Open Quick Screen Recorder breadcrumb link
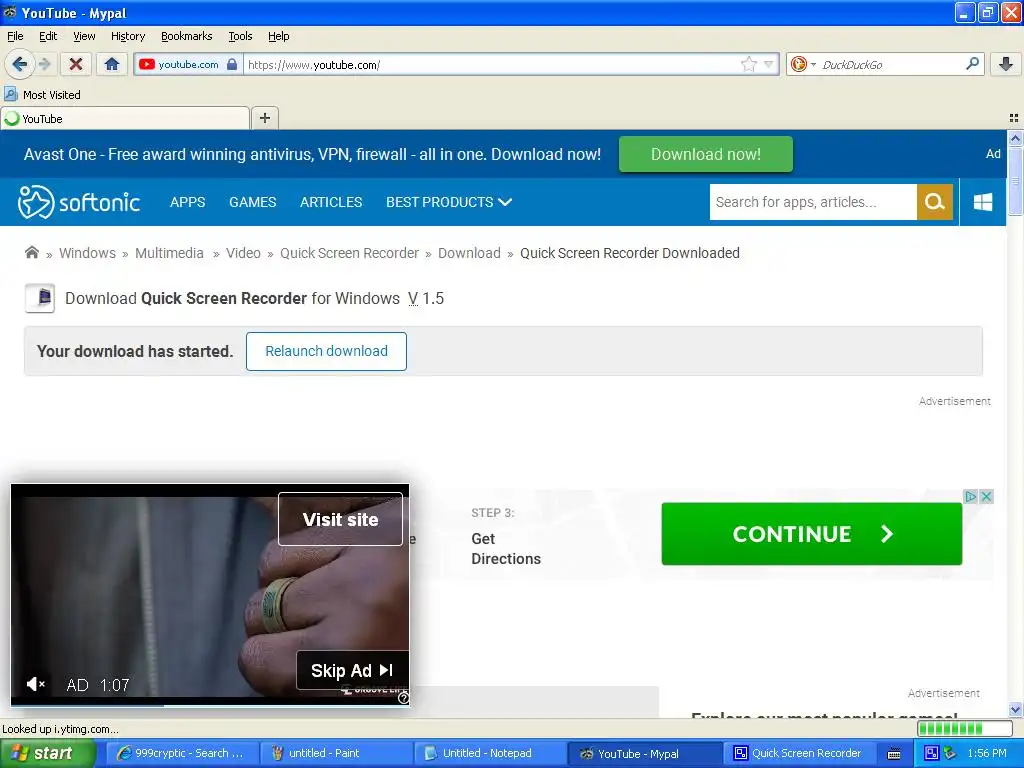 [349, 253]
